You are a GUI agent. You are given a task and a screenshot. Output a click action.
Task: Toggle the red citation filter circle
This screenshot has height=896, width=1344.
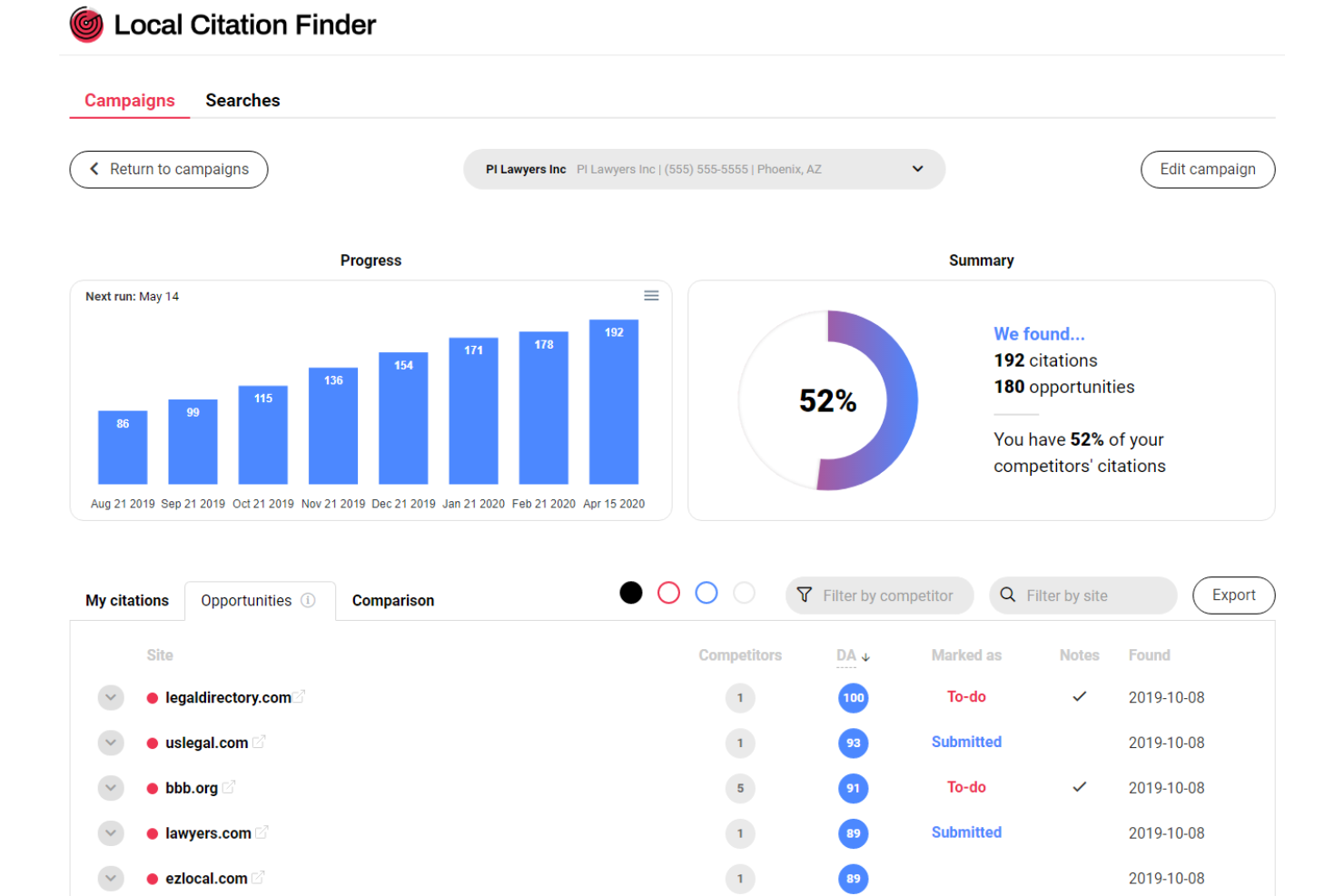668,592
